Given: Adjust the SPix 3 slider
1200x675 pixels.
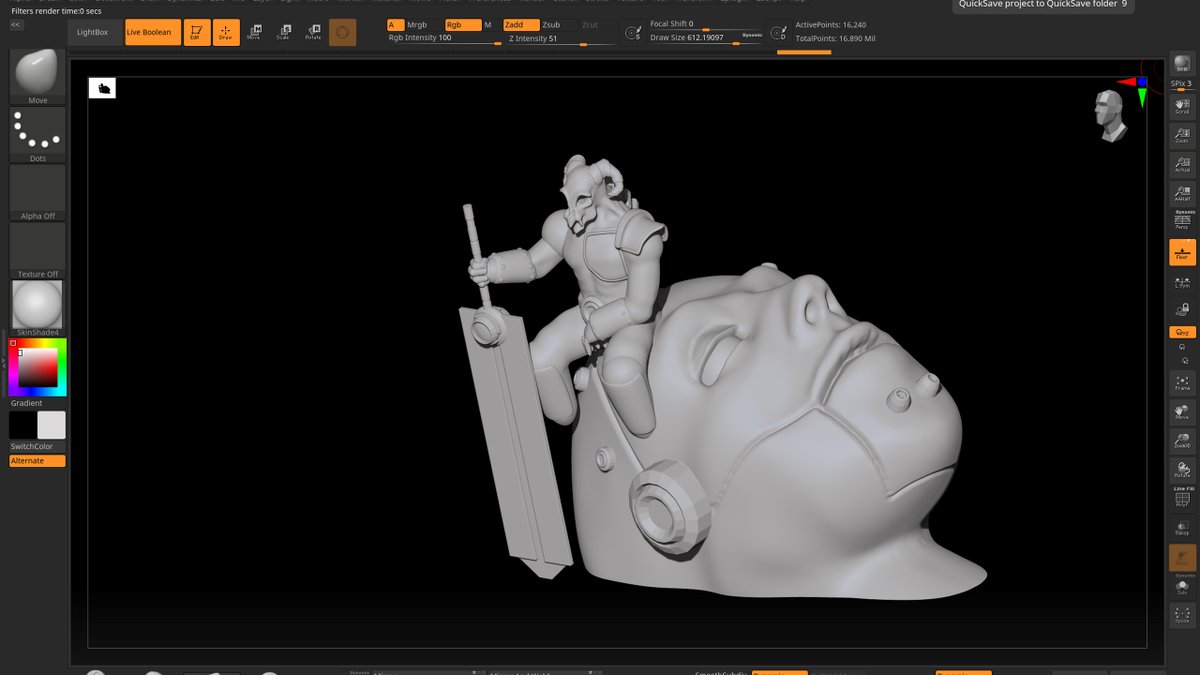Looking at the screenshot, I should pyautogui.click(x=1182, y=83).
